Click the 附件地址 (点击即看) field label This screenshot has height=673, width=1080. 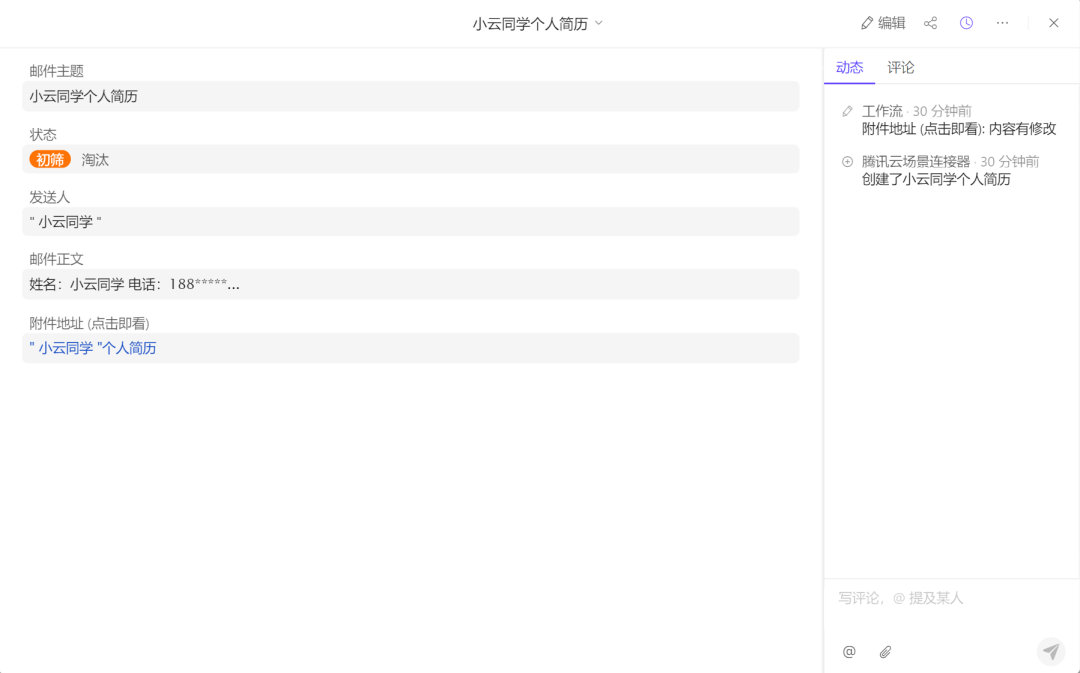[x=90, y=323]
